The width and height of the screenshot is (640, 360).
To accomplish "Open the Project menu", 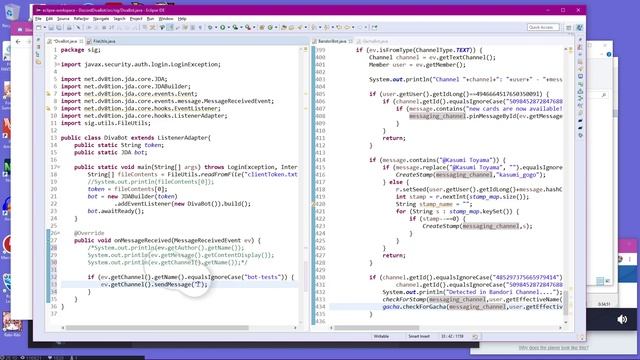I will pos(136,19).
